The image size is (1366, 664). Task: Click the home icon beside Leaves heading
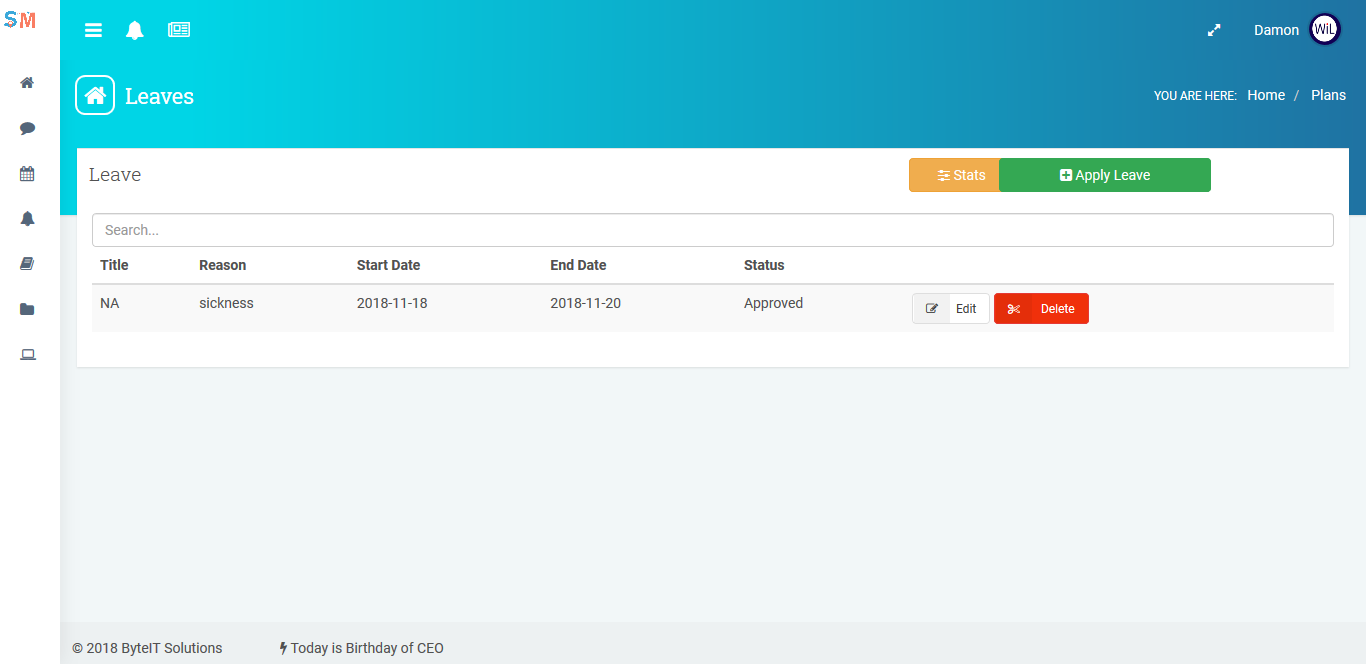95,96
